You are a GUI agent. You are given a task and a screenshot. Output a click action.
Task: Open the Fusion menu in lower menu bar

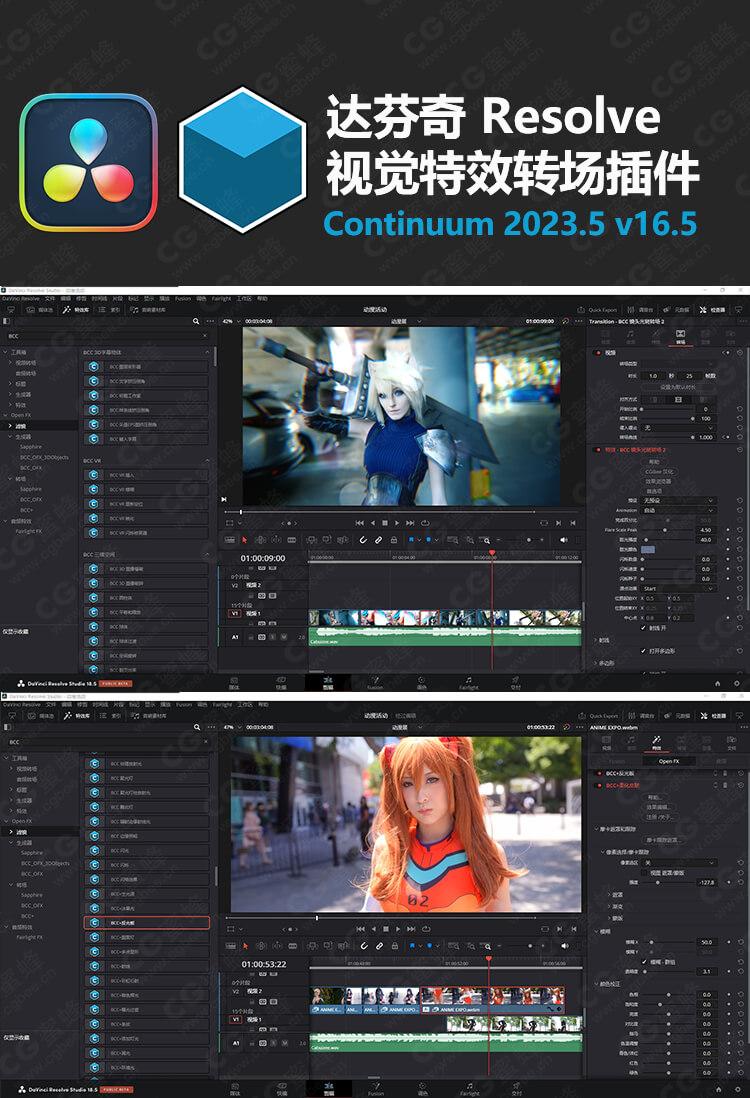click(x=183, y=704)
